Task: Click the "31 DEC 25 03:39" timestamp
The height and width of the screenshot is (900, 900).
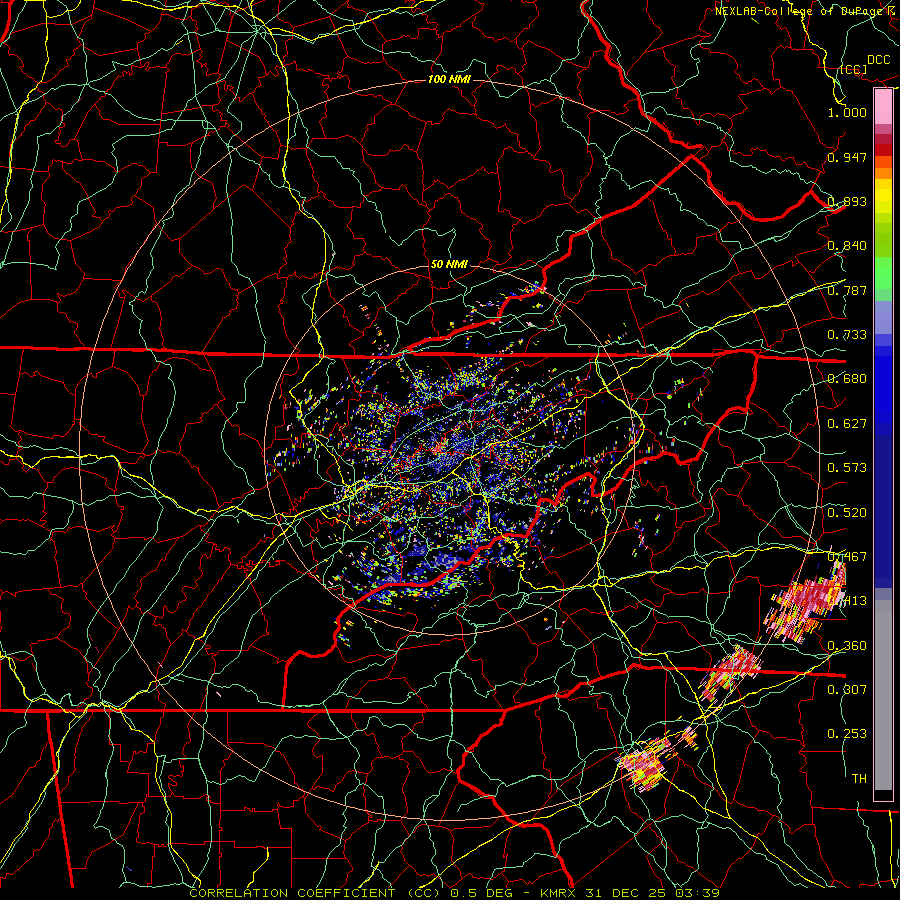Action: pyautogui.click(x=653, y=893)
